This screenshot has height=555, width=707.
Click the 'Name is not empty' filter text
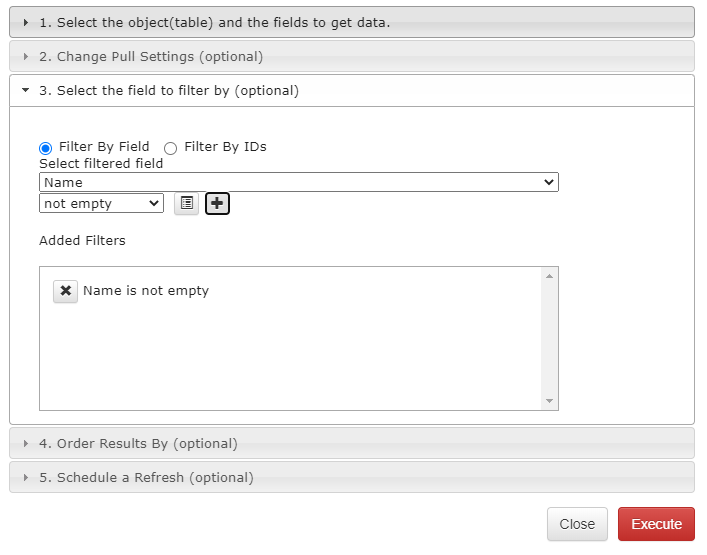tap(146, 291)
